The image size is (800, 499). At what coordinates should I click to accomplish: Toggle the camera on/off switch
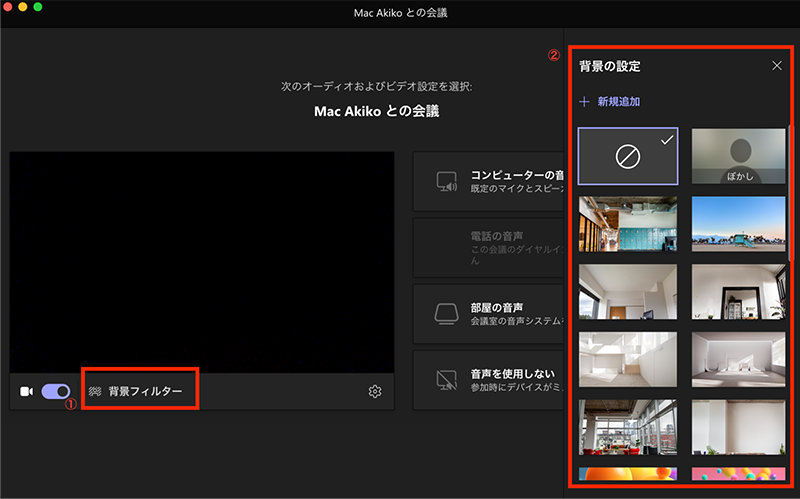click(x=56, y=391)
